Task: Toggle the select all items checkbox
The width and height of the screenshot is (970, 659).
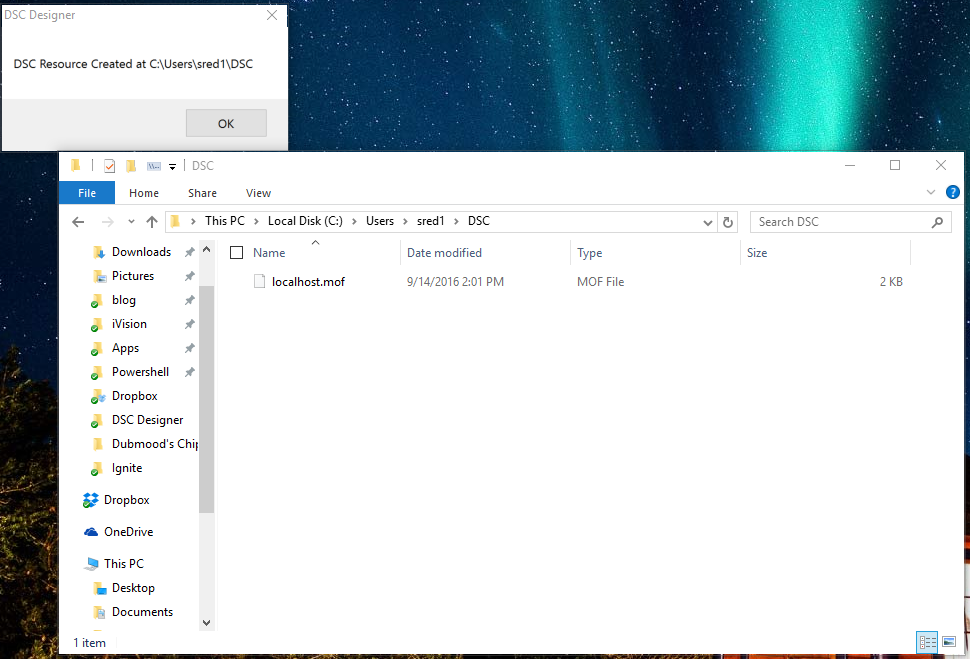Action: point(236,252)
